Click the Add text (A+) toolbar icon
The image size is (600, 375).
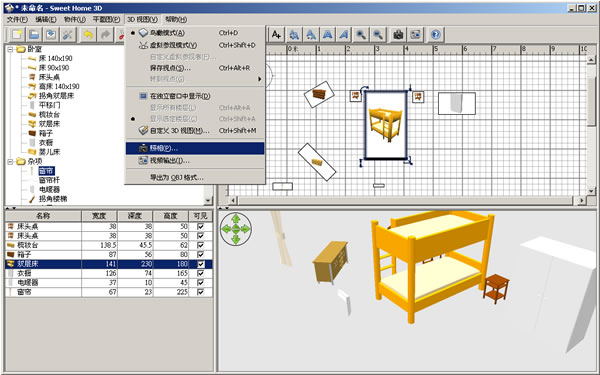point(276,35)
